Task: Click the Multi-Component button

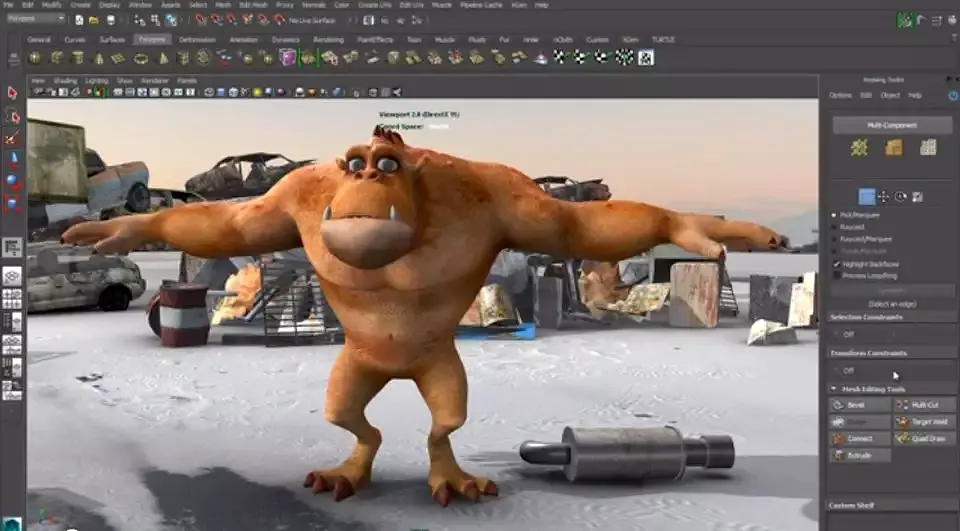Action: click(892, 125)
